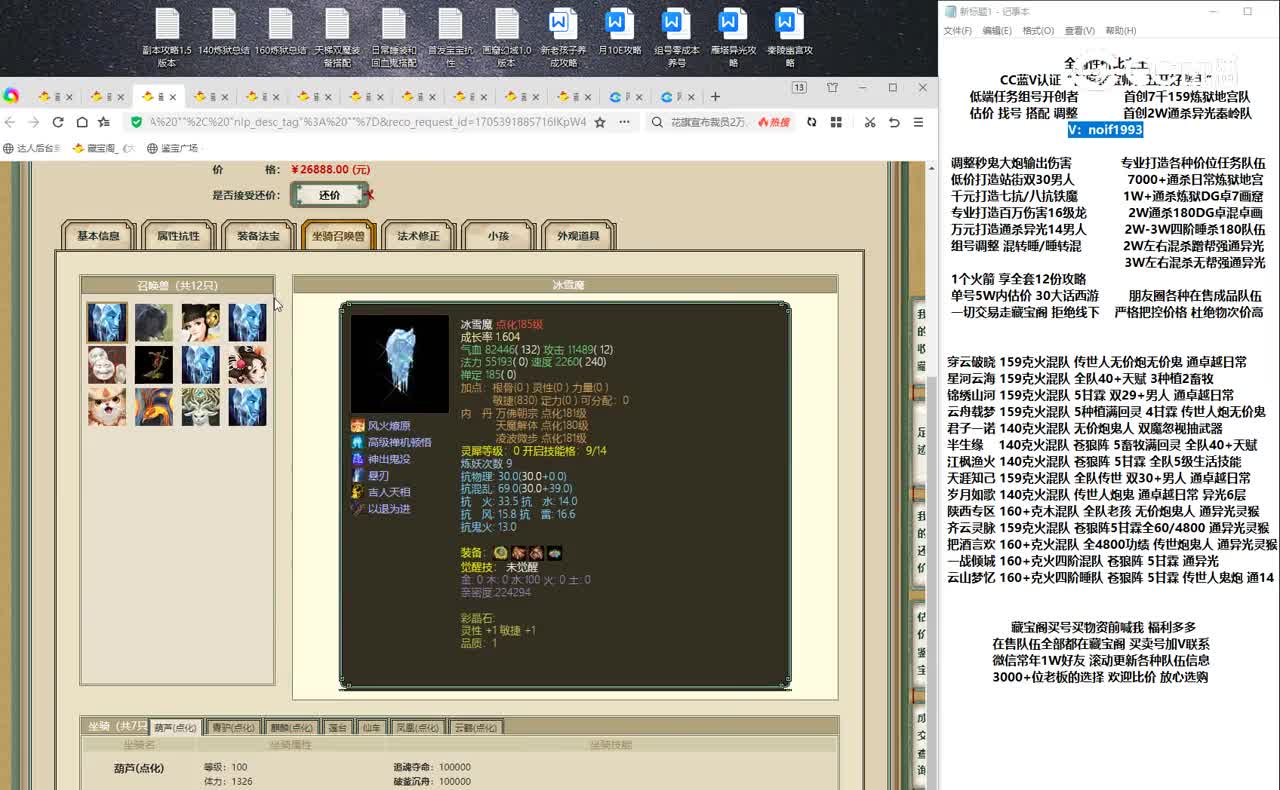Click the scissors screenshot tool icon
The image size is (1280, 790).
coord(869,122)
